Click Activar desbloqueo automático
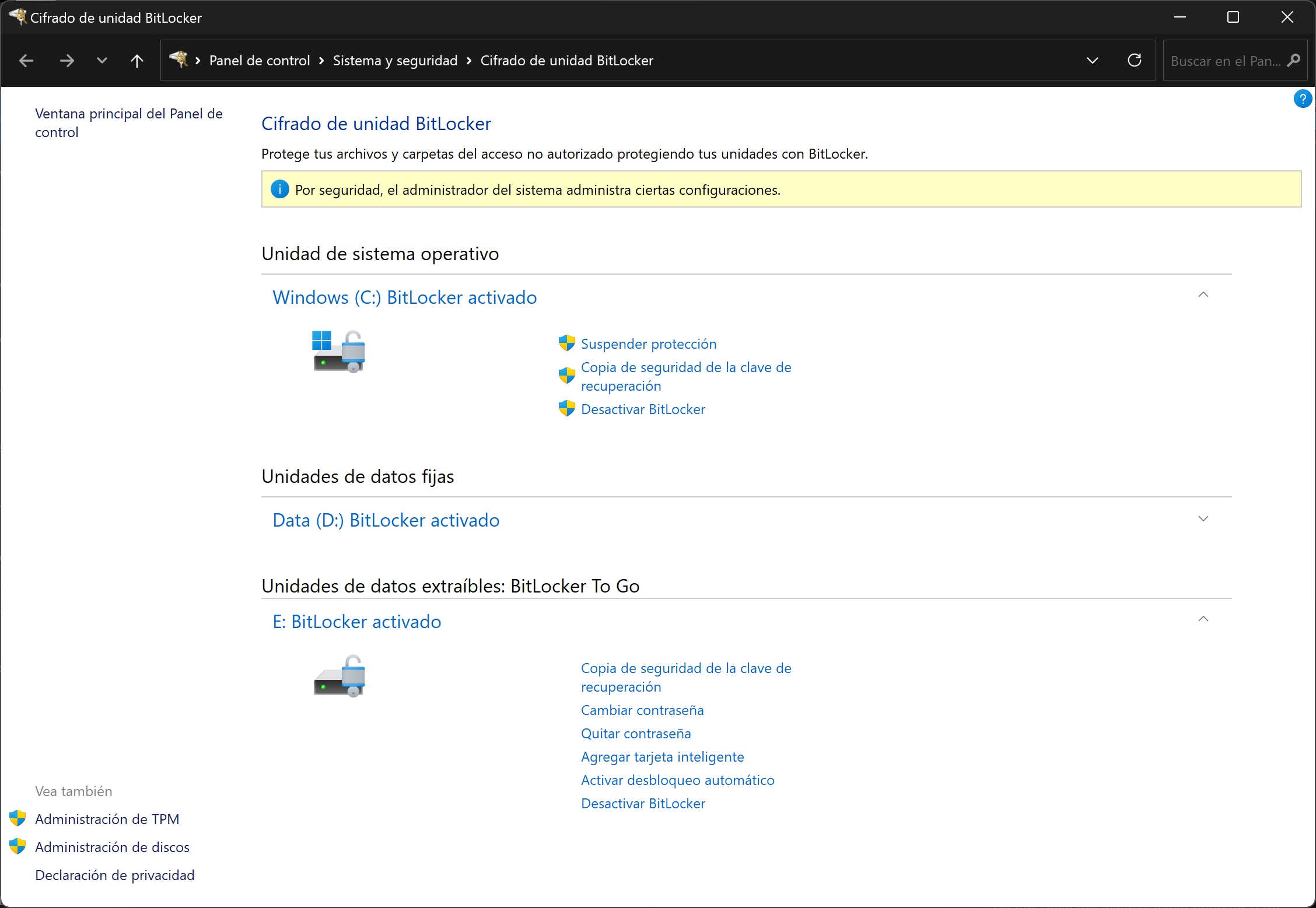Image resolution: width=1316 pixels, height=908 pixels. 678,780
